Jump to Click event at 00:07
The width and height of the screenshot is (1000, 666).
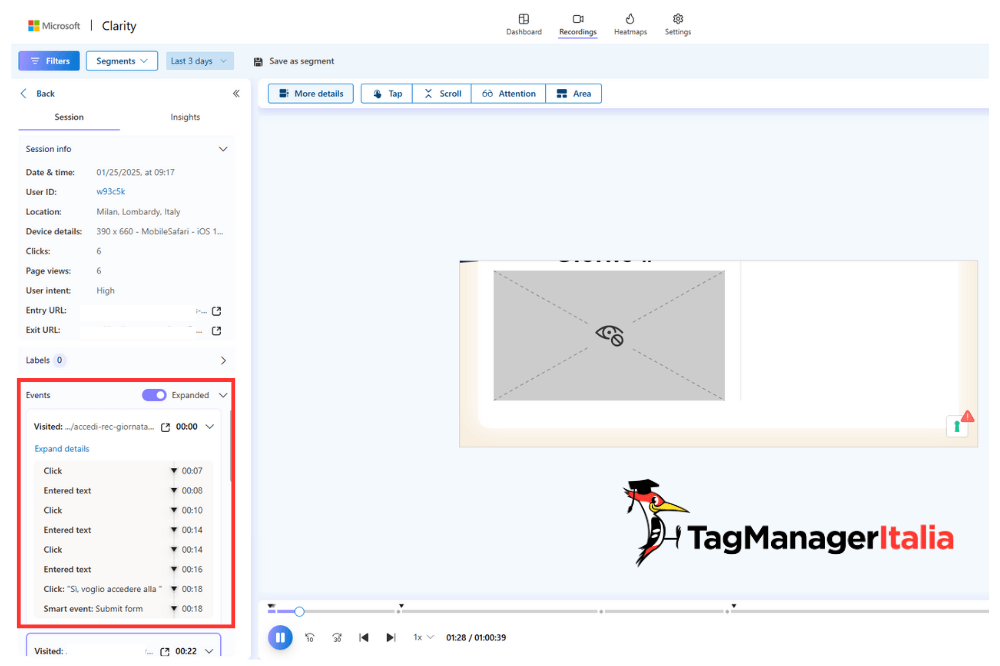tap(122, 471)
